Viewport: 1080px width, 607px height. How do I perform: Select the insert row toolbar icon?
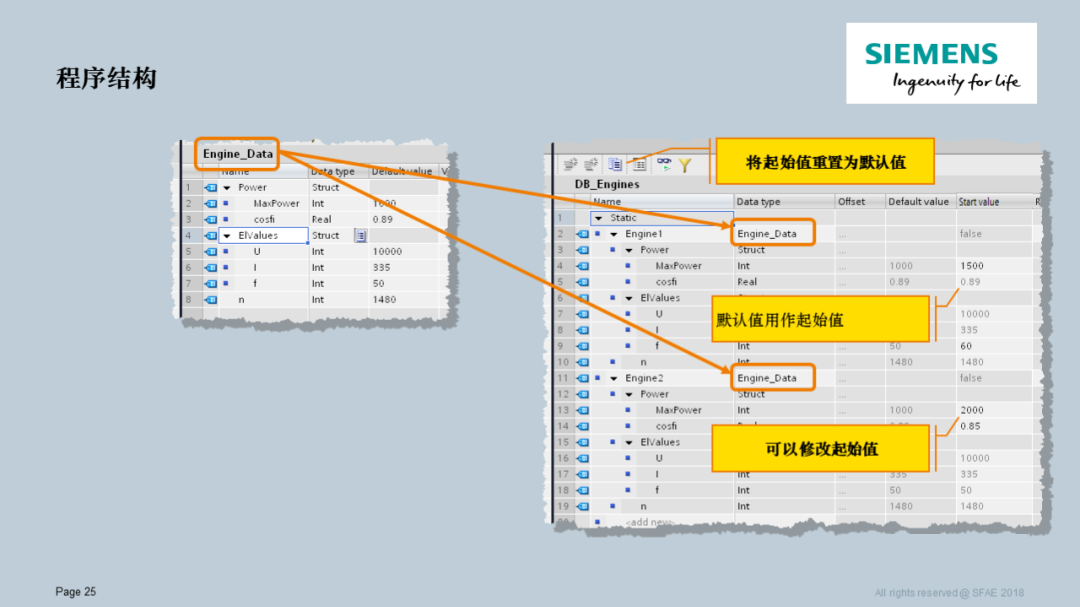click(573, 165)
